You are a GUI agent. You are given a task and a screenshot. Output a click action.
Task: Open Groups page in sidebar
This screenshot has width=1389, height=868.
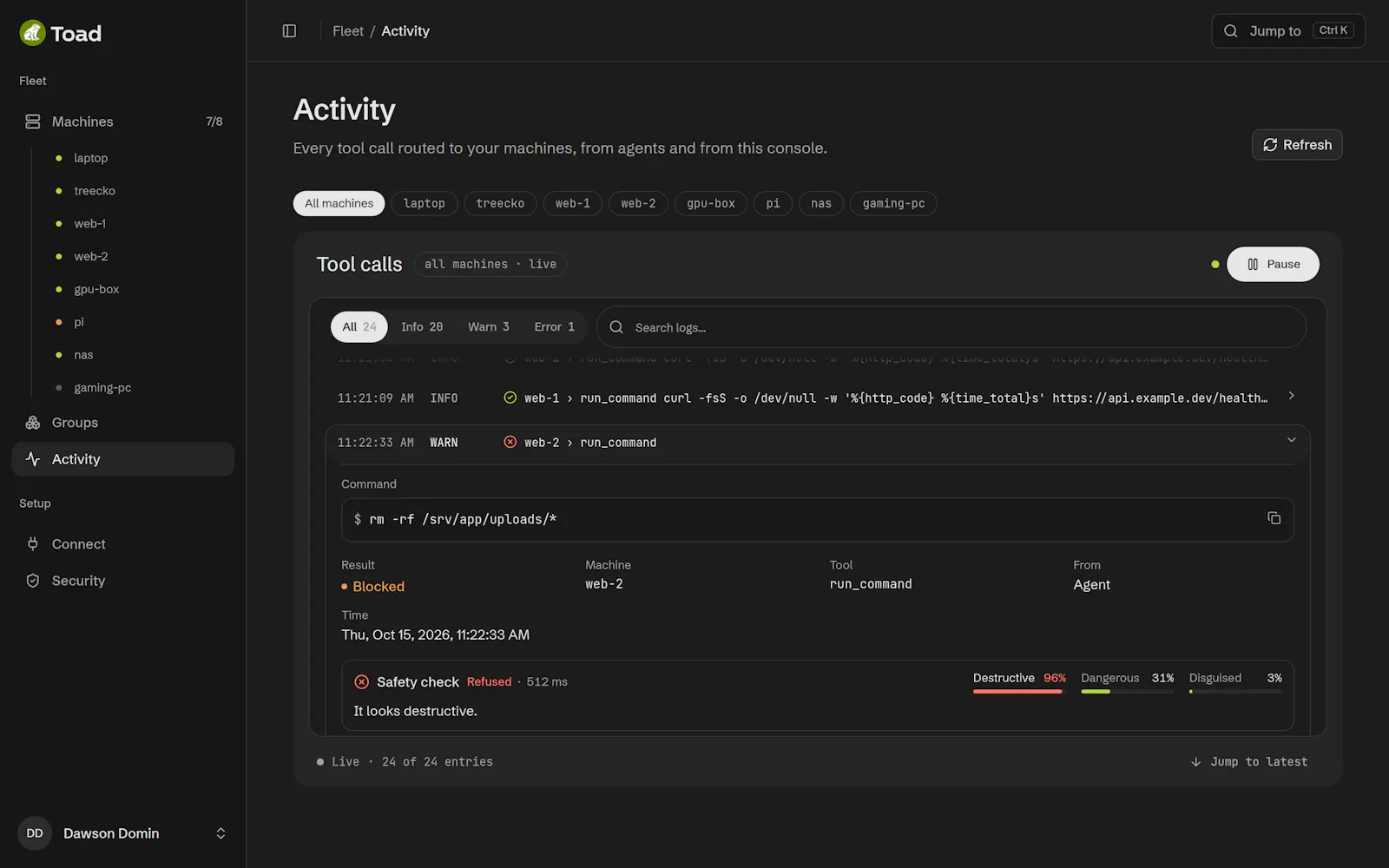123,423
